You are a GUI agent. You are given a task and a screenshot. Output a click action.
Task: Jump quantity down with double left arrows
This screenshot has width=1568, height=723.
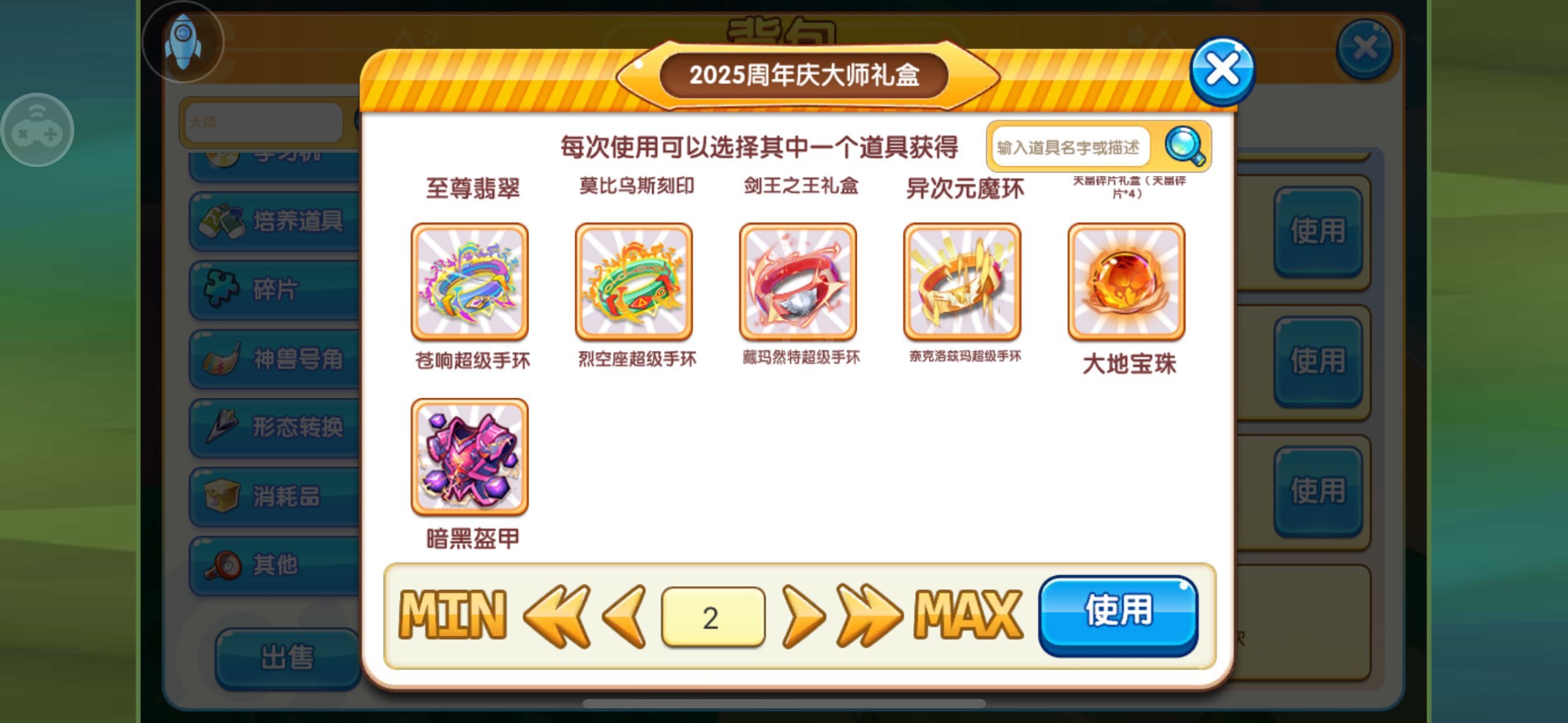(x=557, y=616)
